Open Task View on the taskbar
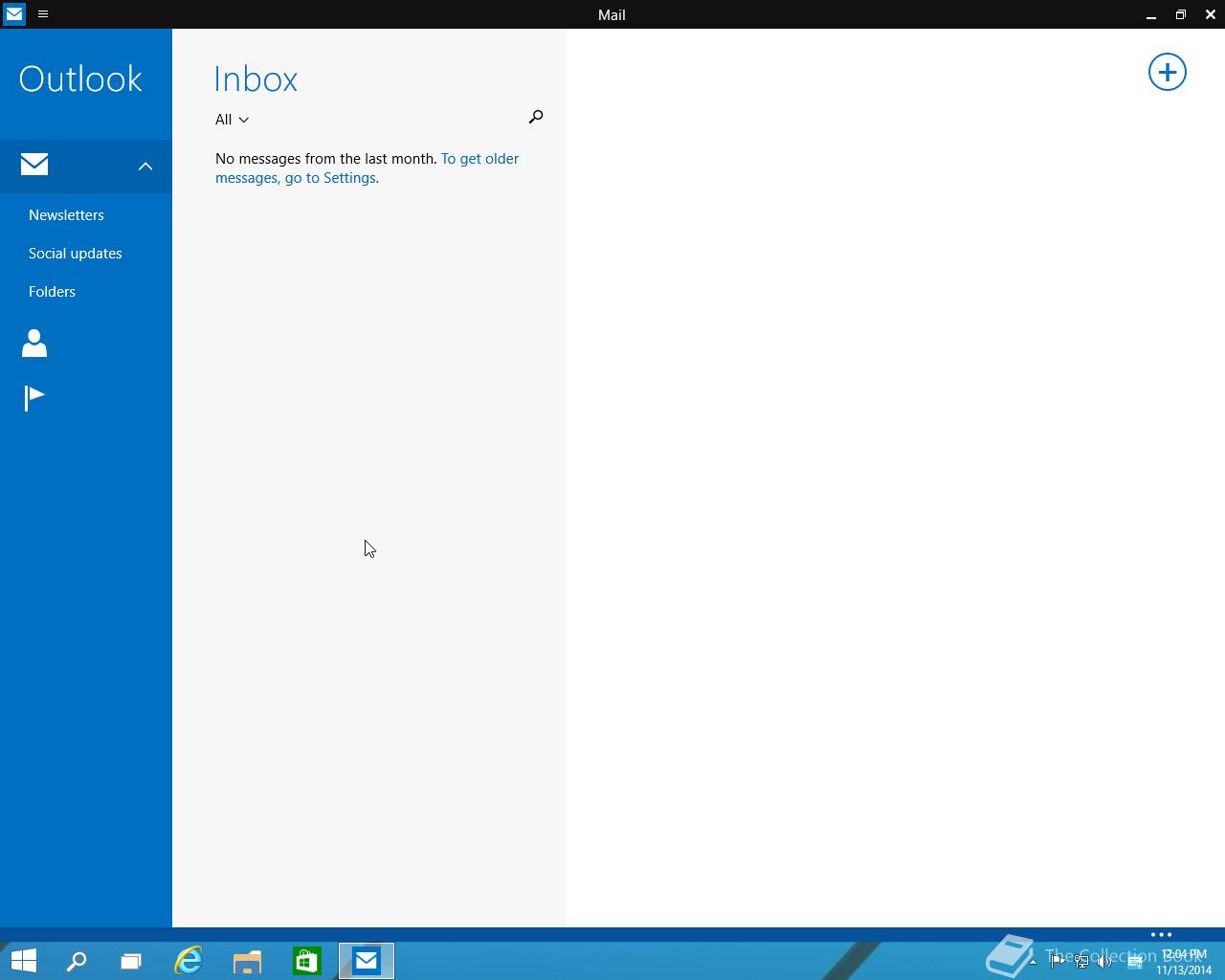Viewport: 1225px width, 980px height. pos(131,961)
